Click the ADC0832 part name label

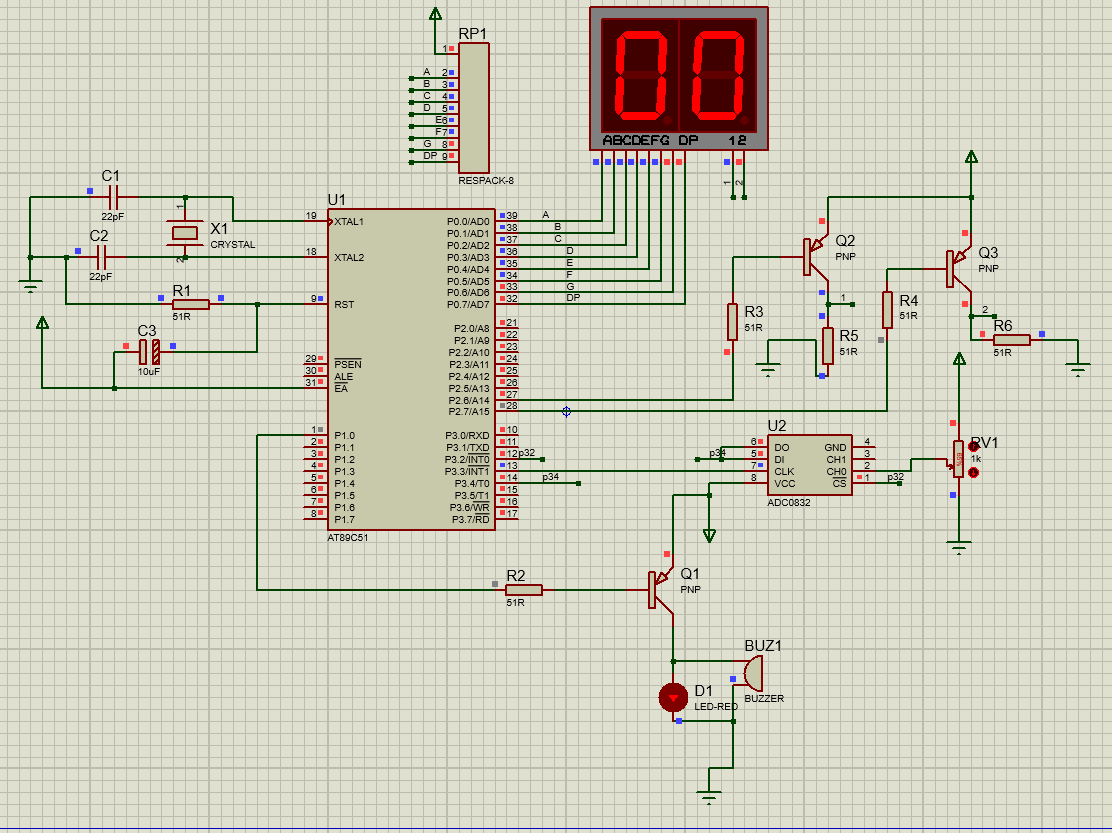click(789, 503)
